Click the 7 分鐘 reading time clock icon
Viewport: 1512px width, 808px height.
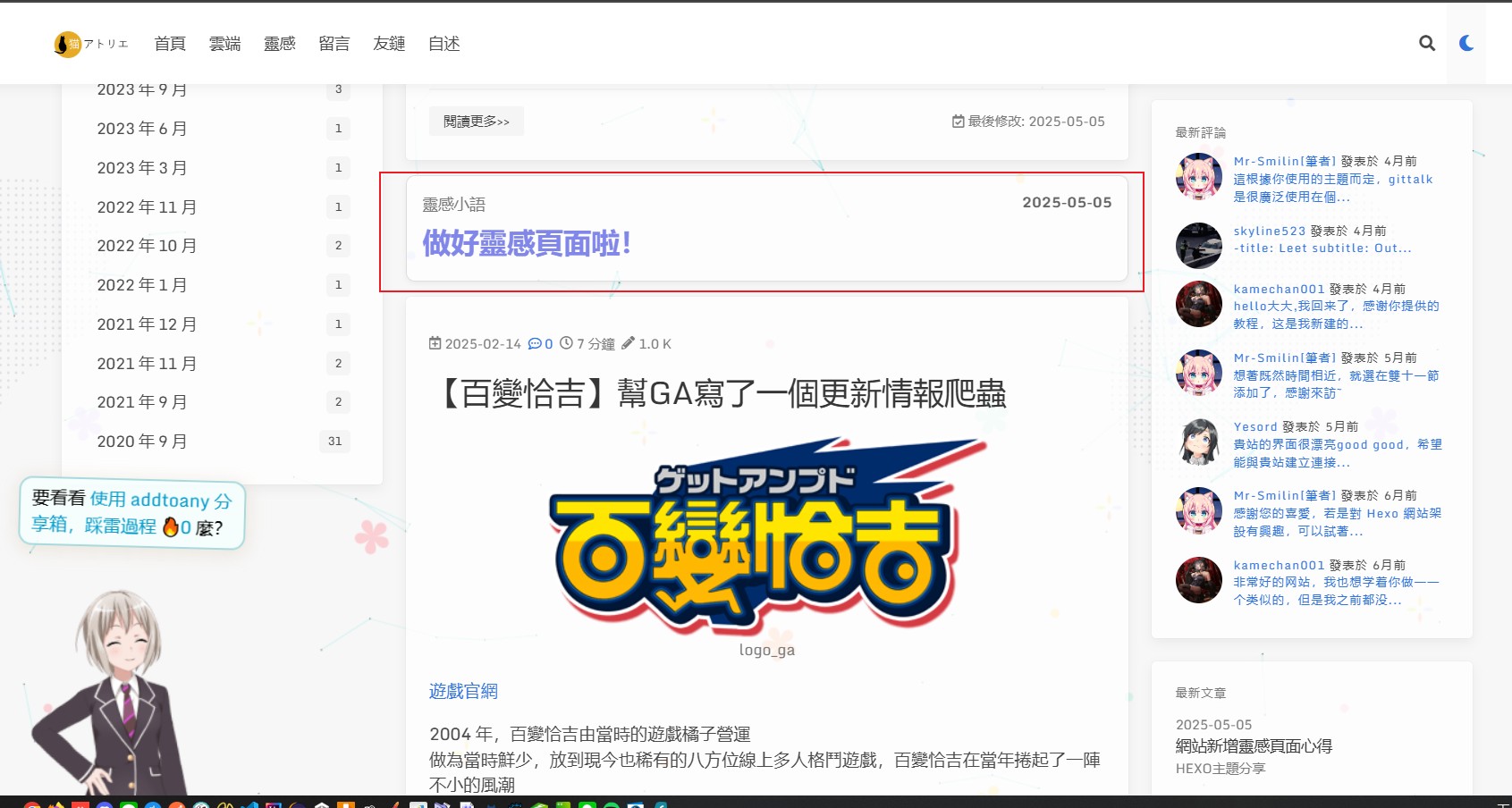566,343
